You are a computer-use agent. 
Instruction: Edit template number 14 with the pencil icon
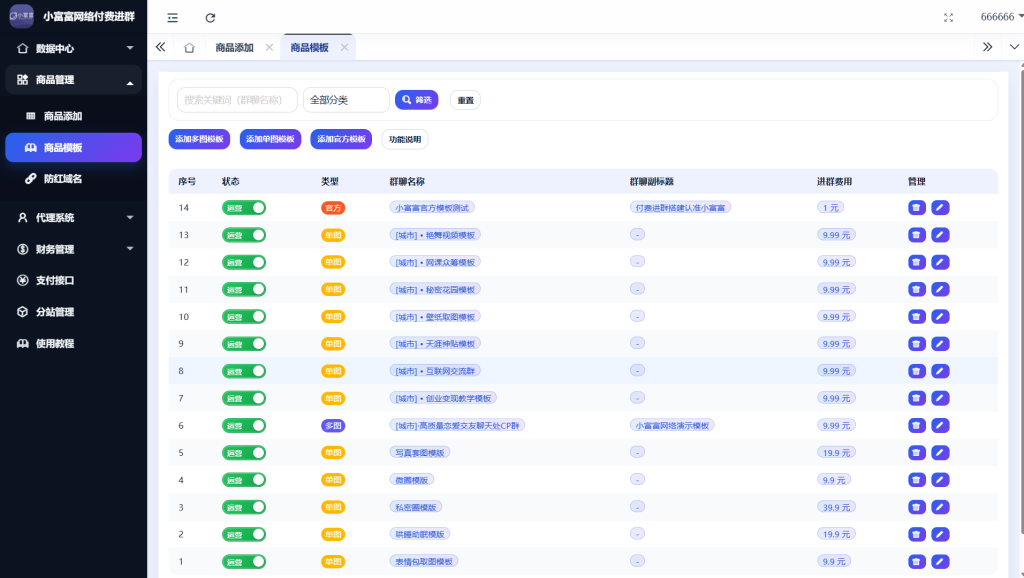940,208
